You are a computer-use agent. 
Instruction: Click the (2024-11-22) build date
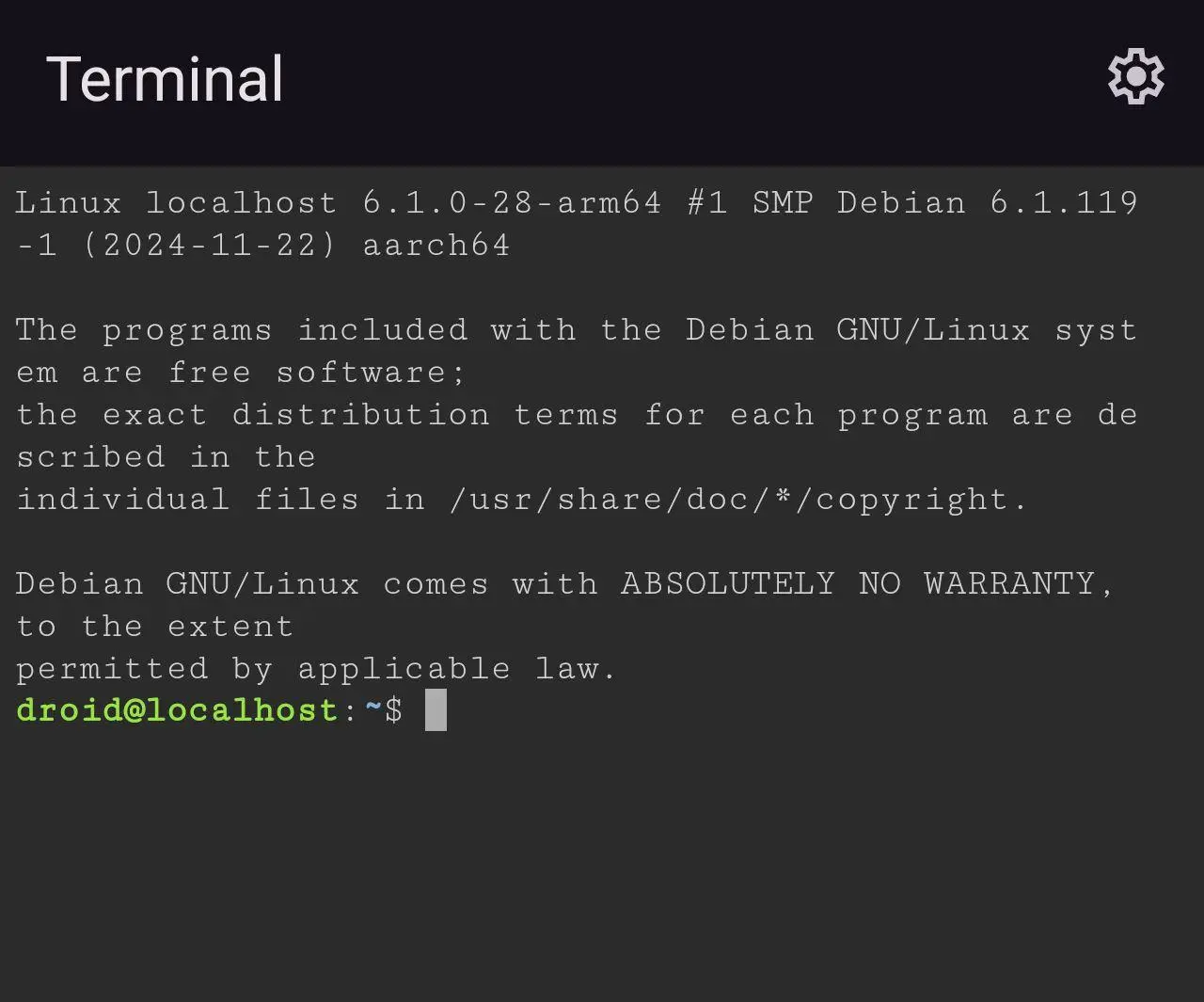(209, 246)
